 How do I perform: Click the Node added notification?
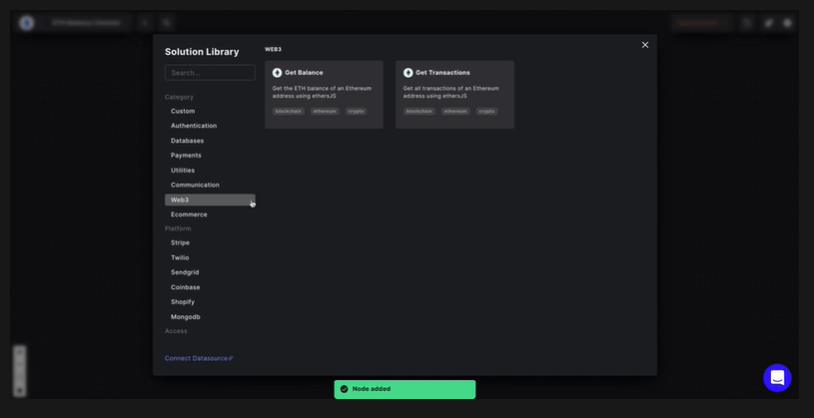coord(404,389)
